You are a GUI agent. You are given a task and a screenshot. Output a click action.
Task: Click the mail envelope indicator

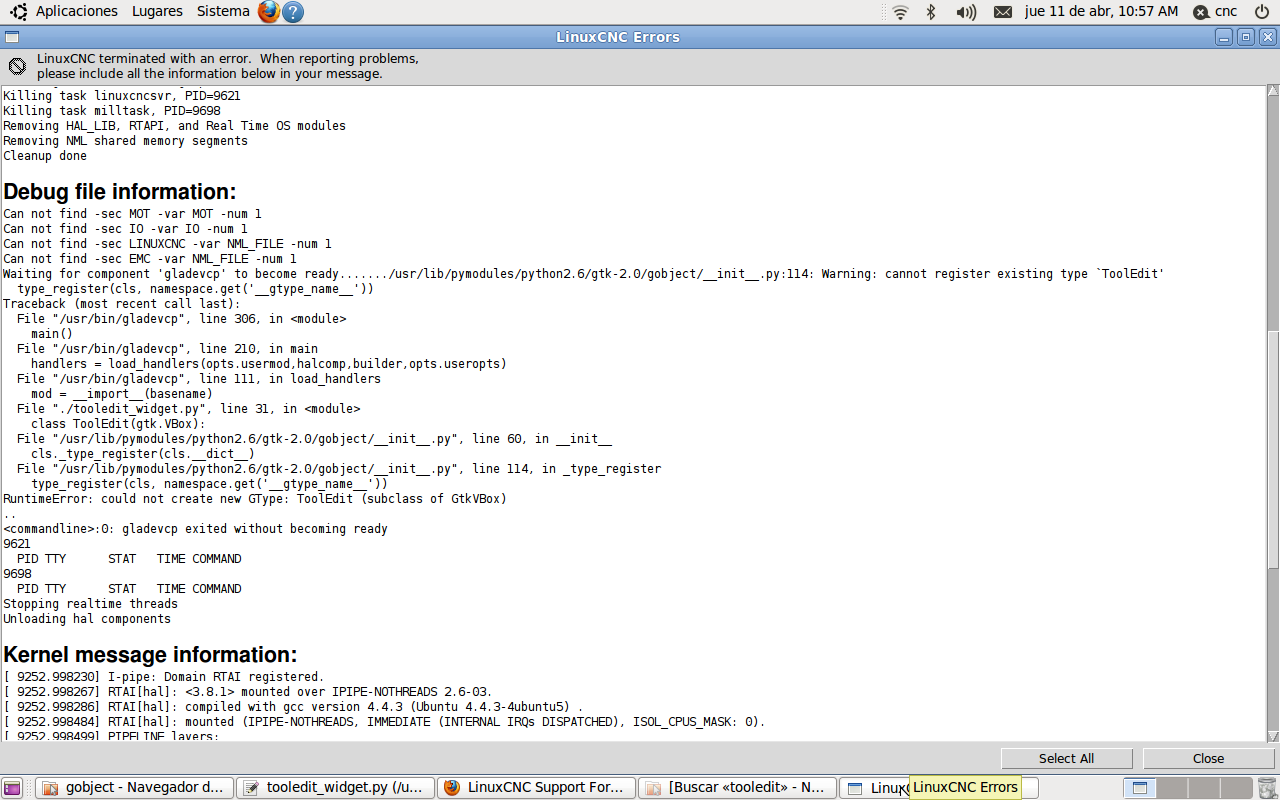pos(1003,12)
